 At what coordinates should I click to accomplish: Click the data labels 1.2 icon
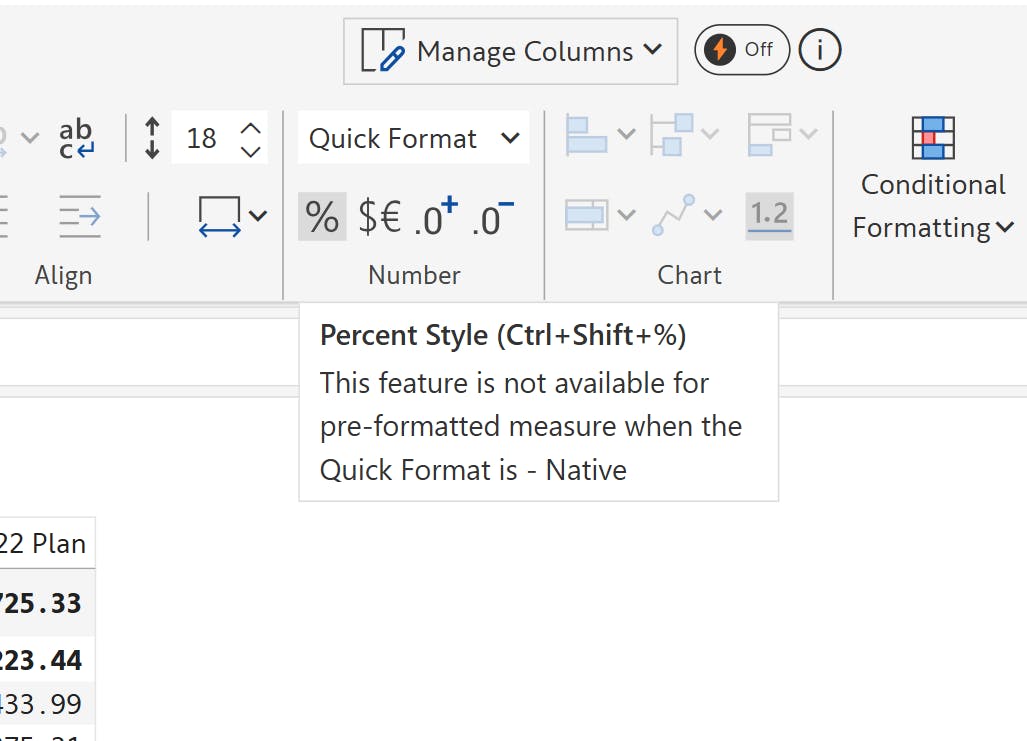tap(769, 216)
